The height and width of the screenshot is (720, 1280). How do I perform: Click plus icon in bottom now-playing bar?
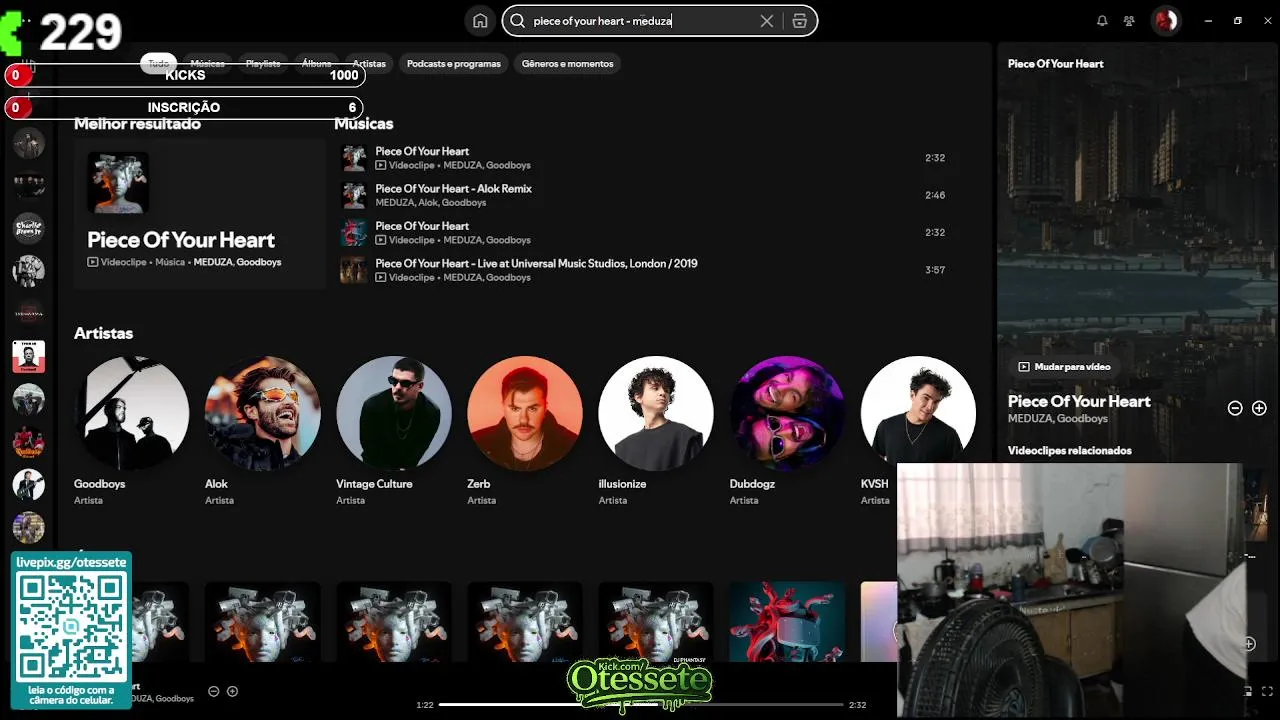tap(232, 691)
